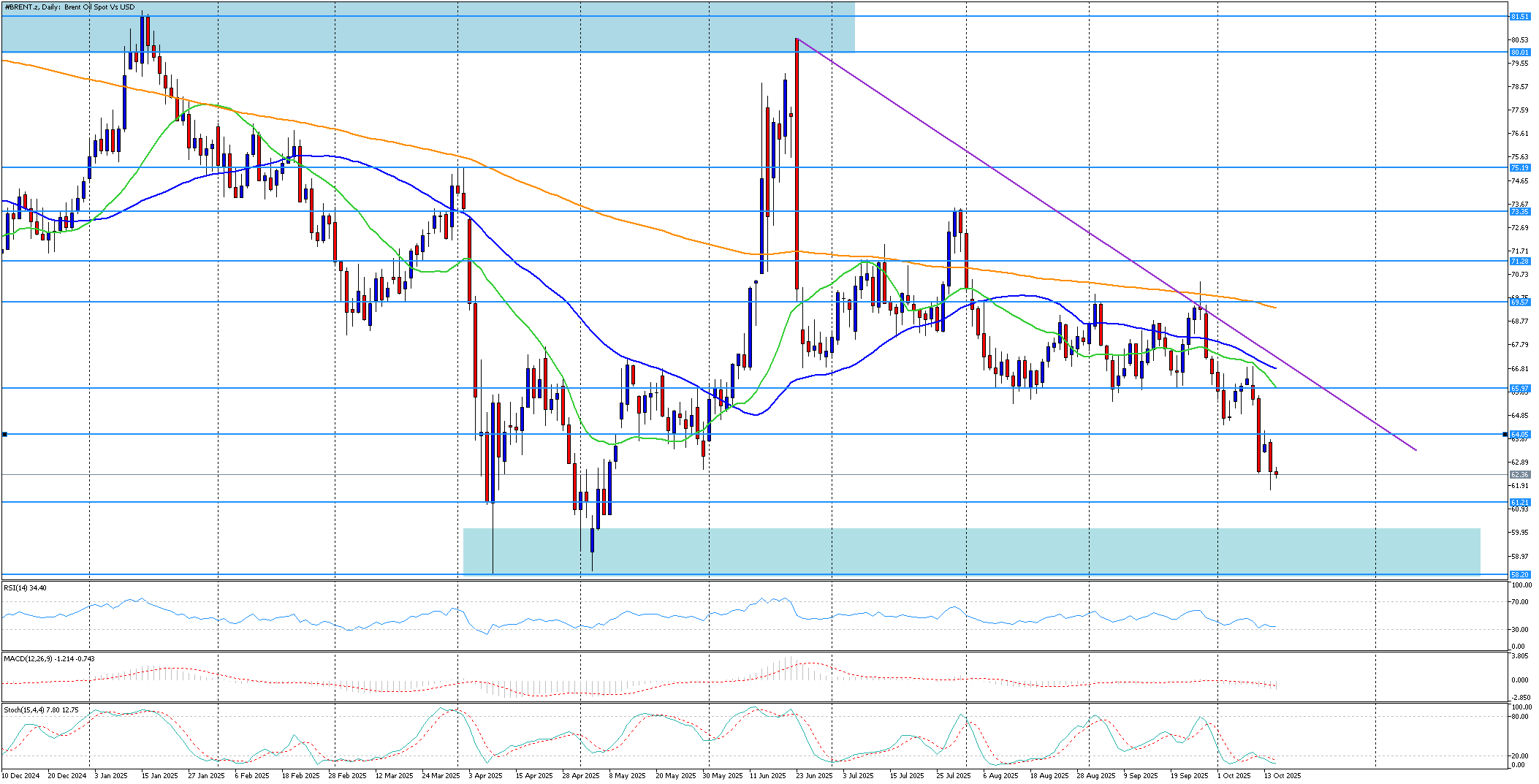1539x784 pixels.
Task: Click the 64.05 horizontal line price label
Action: tap(1520, 434)
